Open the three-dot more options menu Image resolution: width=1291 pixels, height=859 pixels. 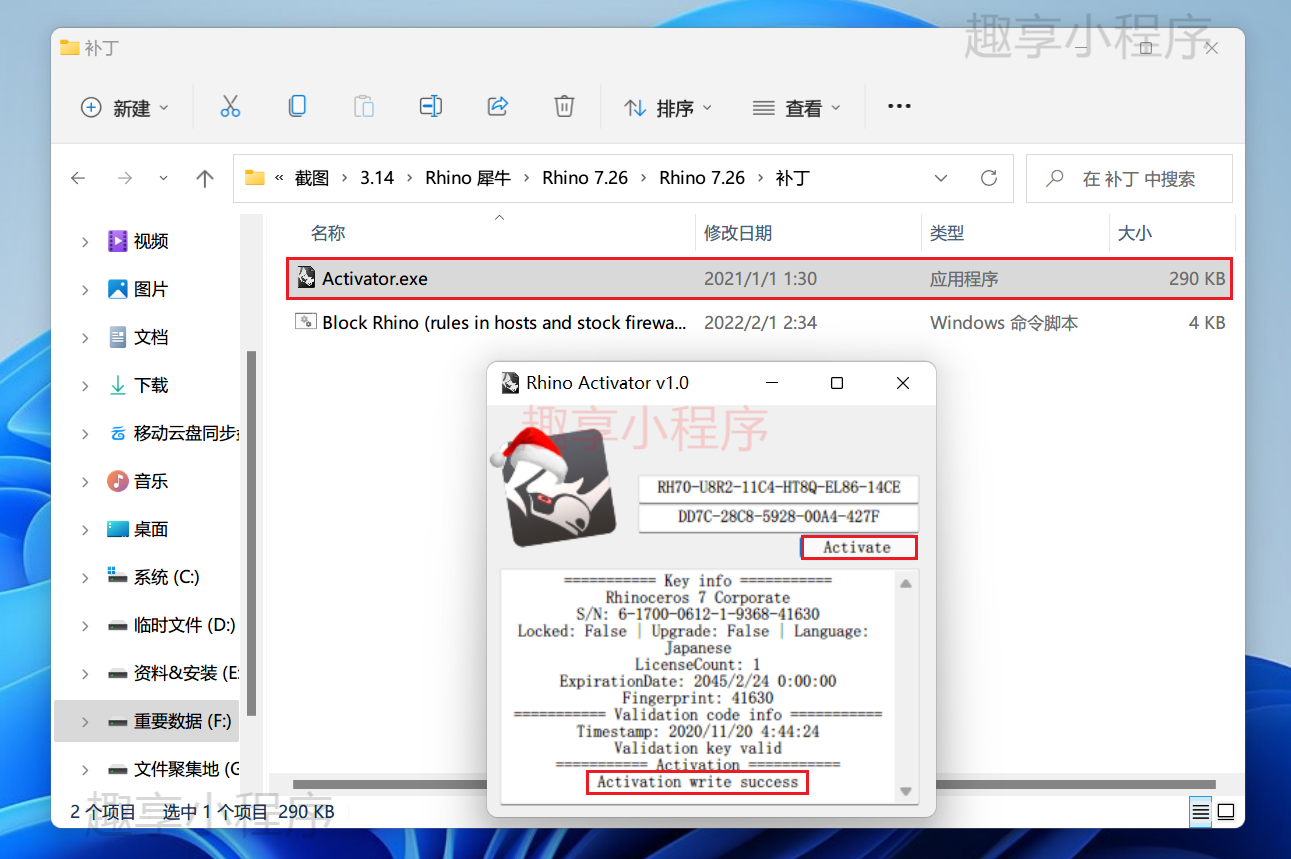899,107
